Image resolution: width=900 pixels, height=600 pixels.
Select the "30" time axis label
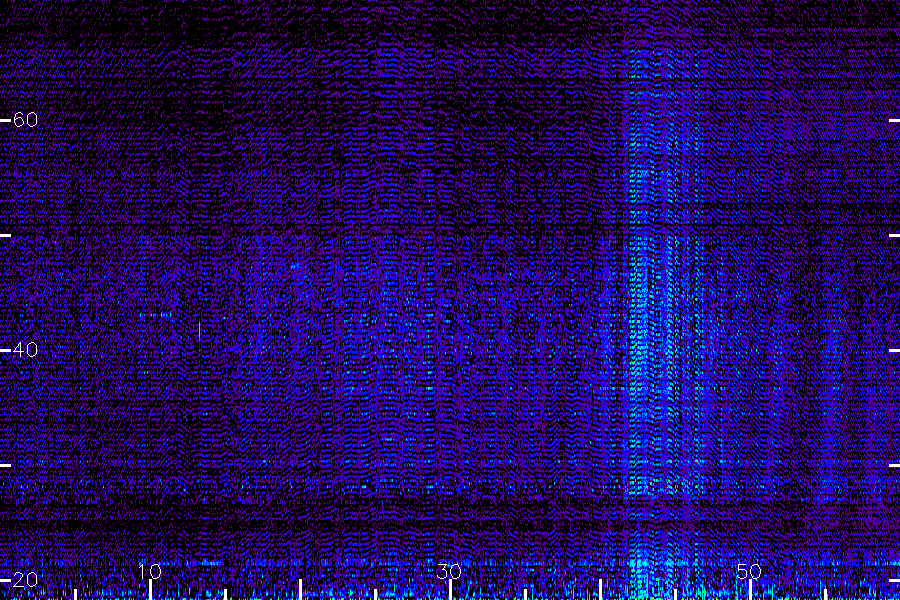pos(449,571)
